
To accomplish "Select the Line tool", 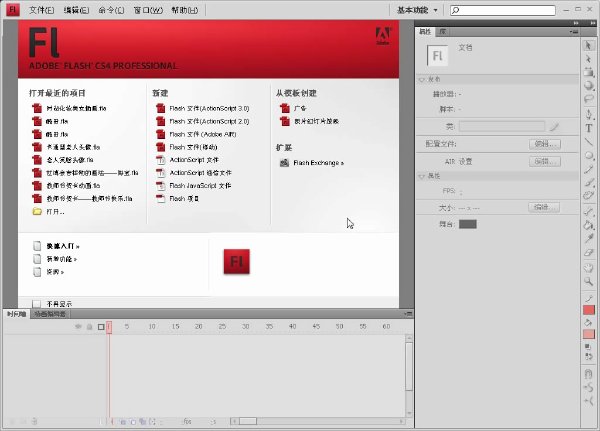I will coord(589,142).
